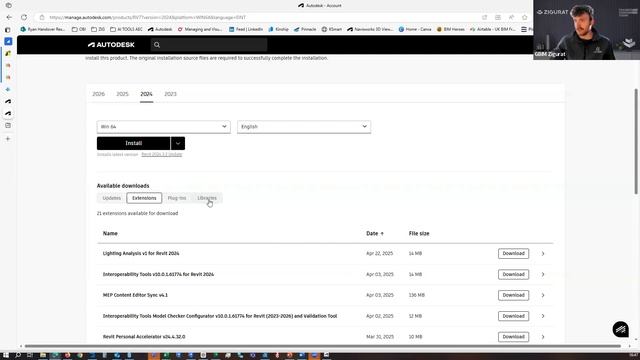Sort by Date column header
Viewport: 640px width, 360px height.
pos(375,233)
